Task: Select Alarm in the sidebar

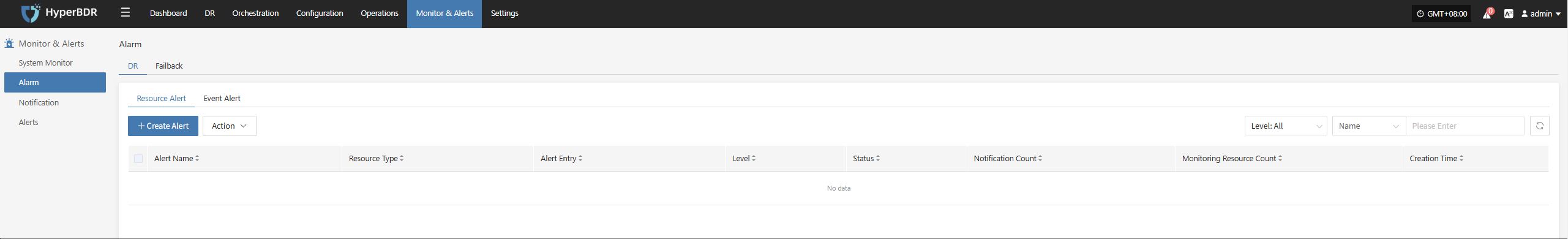Action: click(x=55, y=82)
